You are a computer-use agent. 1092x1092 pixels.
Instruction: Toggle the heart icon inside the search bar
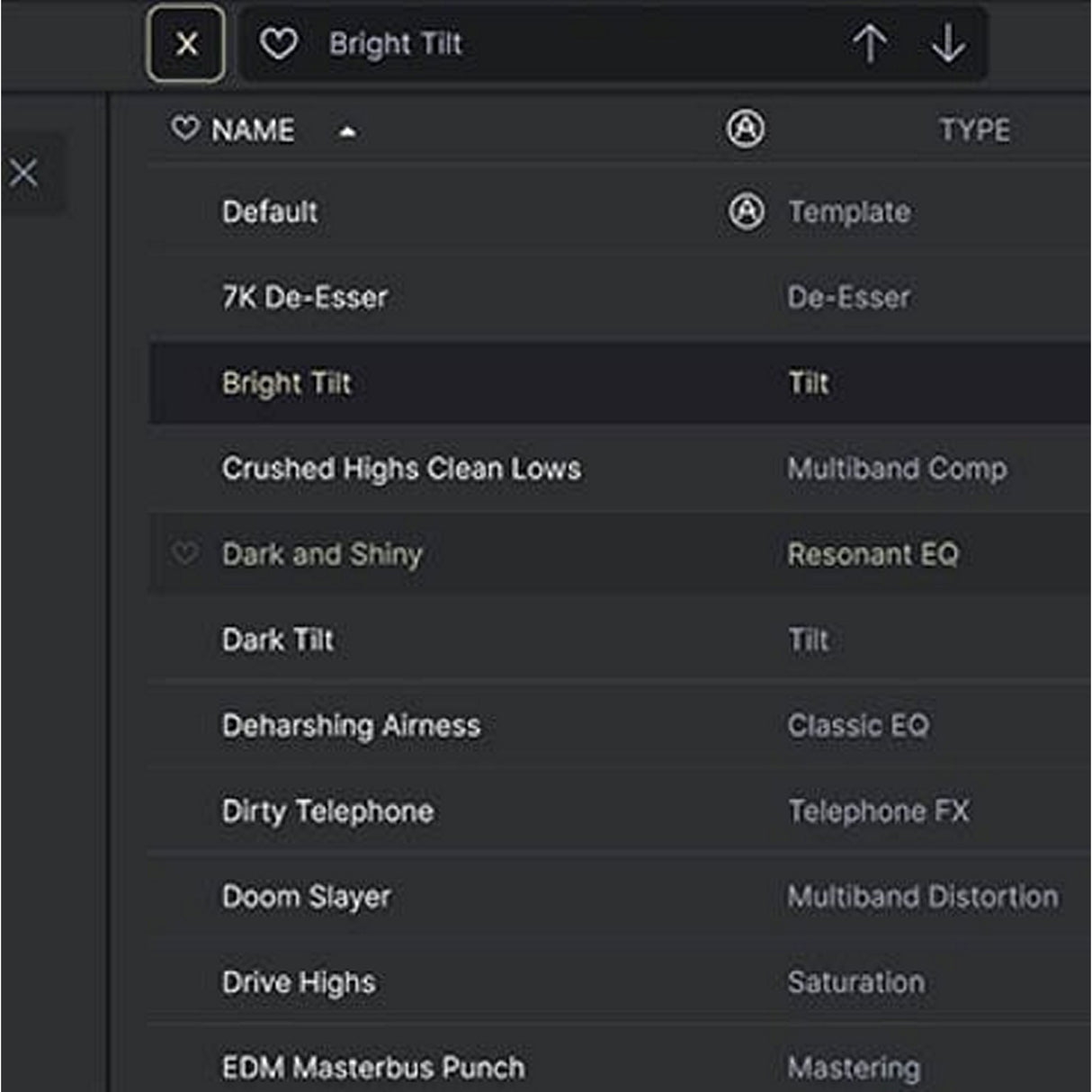pos(279,43)
